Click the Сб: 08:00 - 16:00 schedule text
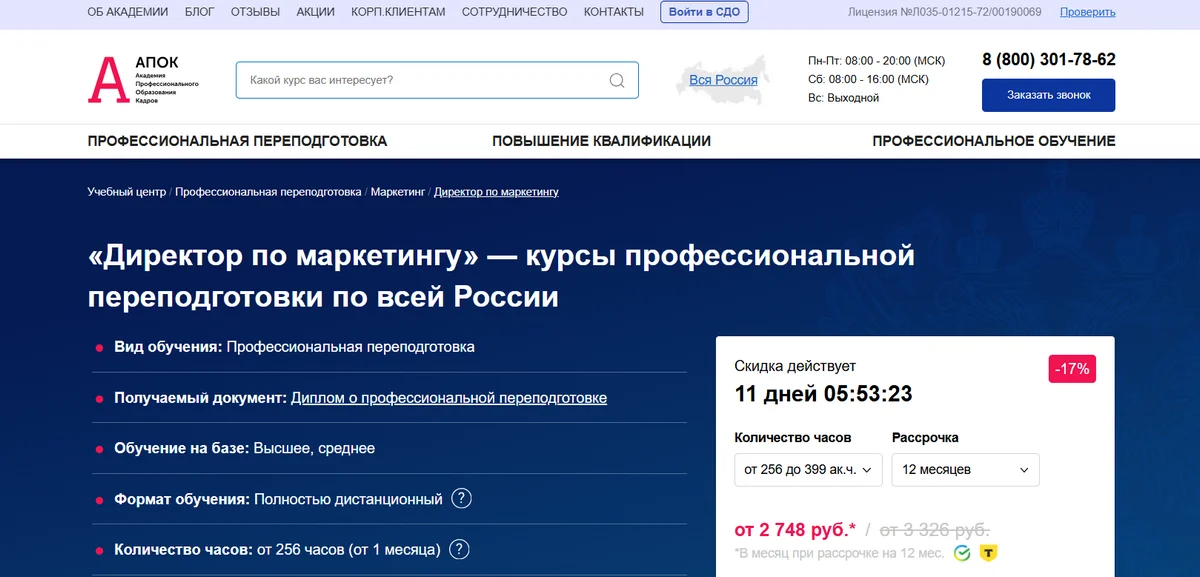 tap(869, 79)
